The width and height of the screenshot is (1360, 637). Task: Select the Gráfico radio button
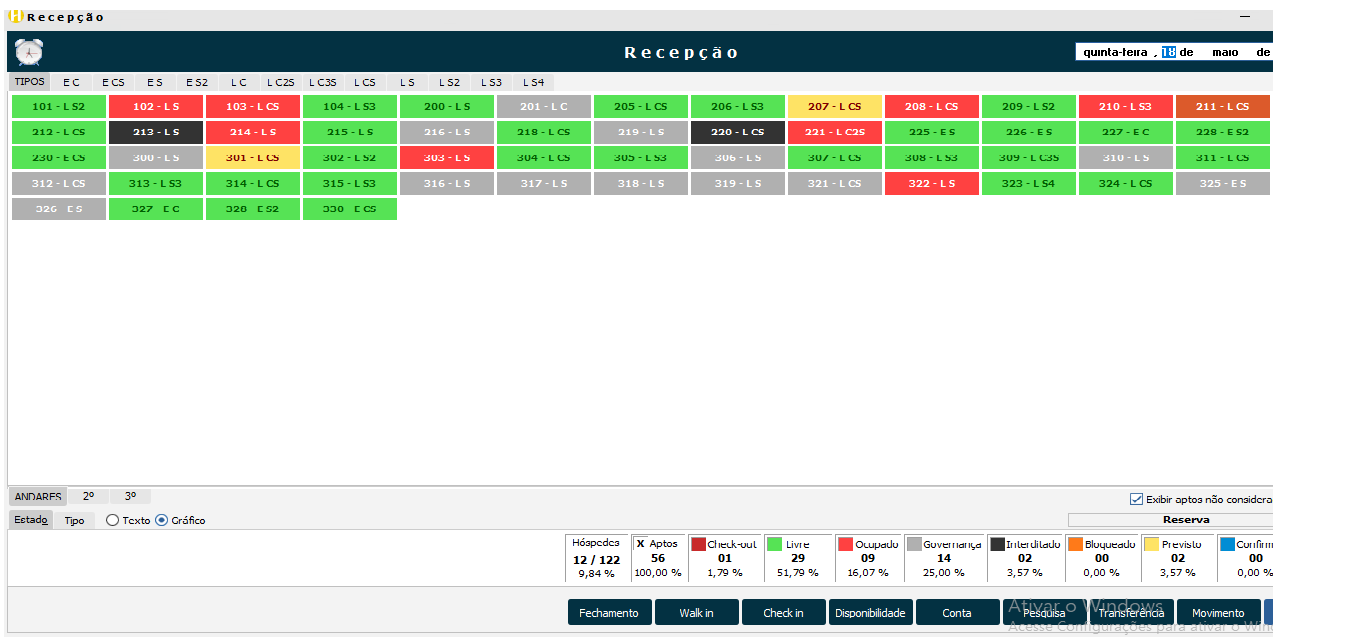(161, 520)
